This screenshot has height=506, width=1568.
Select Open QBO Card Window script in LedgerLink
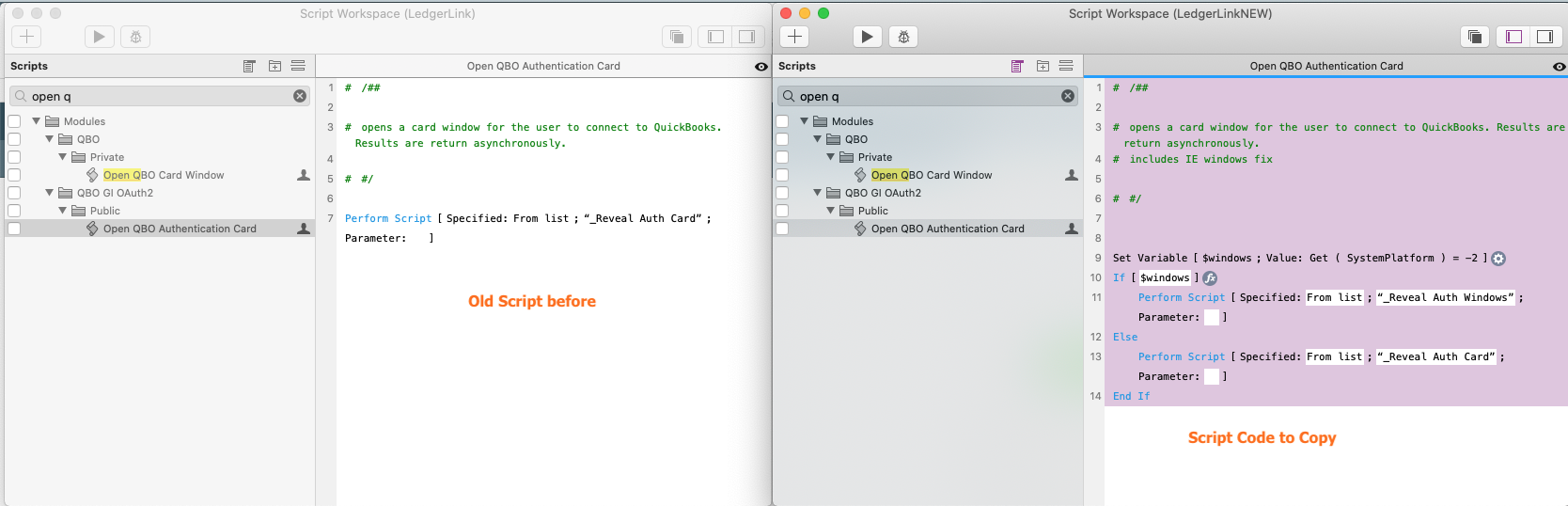tap(164, 175)
